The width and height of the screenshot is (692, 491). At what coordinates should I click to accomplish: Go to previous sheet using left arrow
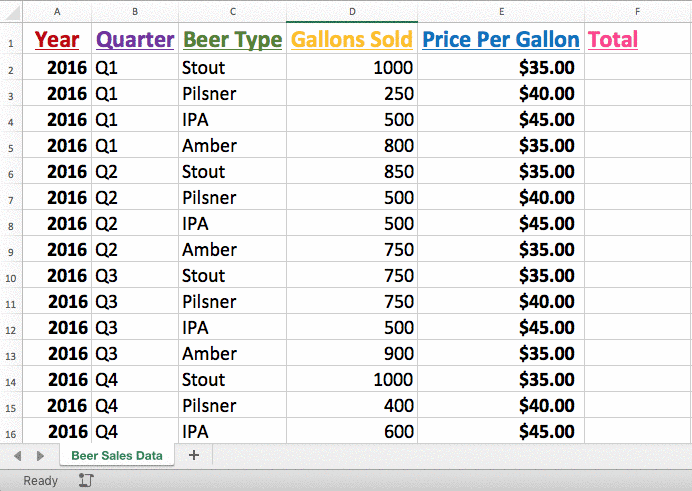(18, 456)
